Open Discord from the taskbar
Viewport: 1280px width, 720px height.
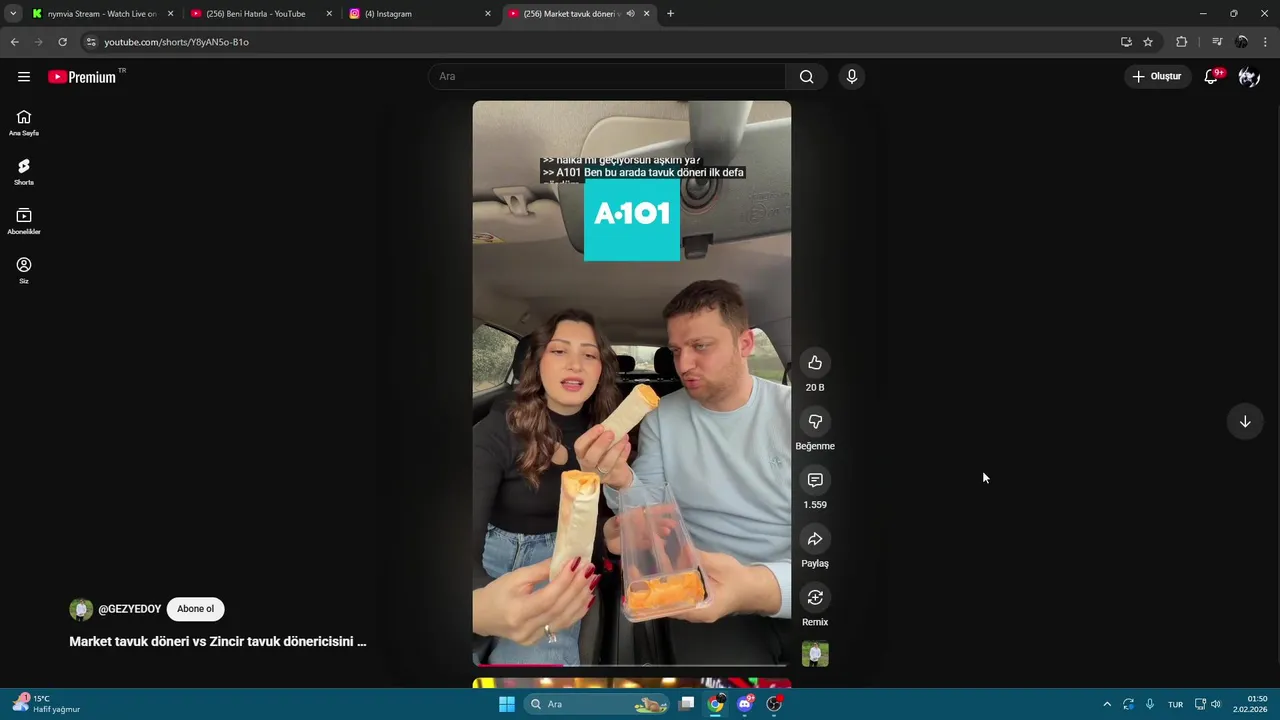click(745, 704)
